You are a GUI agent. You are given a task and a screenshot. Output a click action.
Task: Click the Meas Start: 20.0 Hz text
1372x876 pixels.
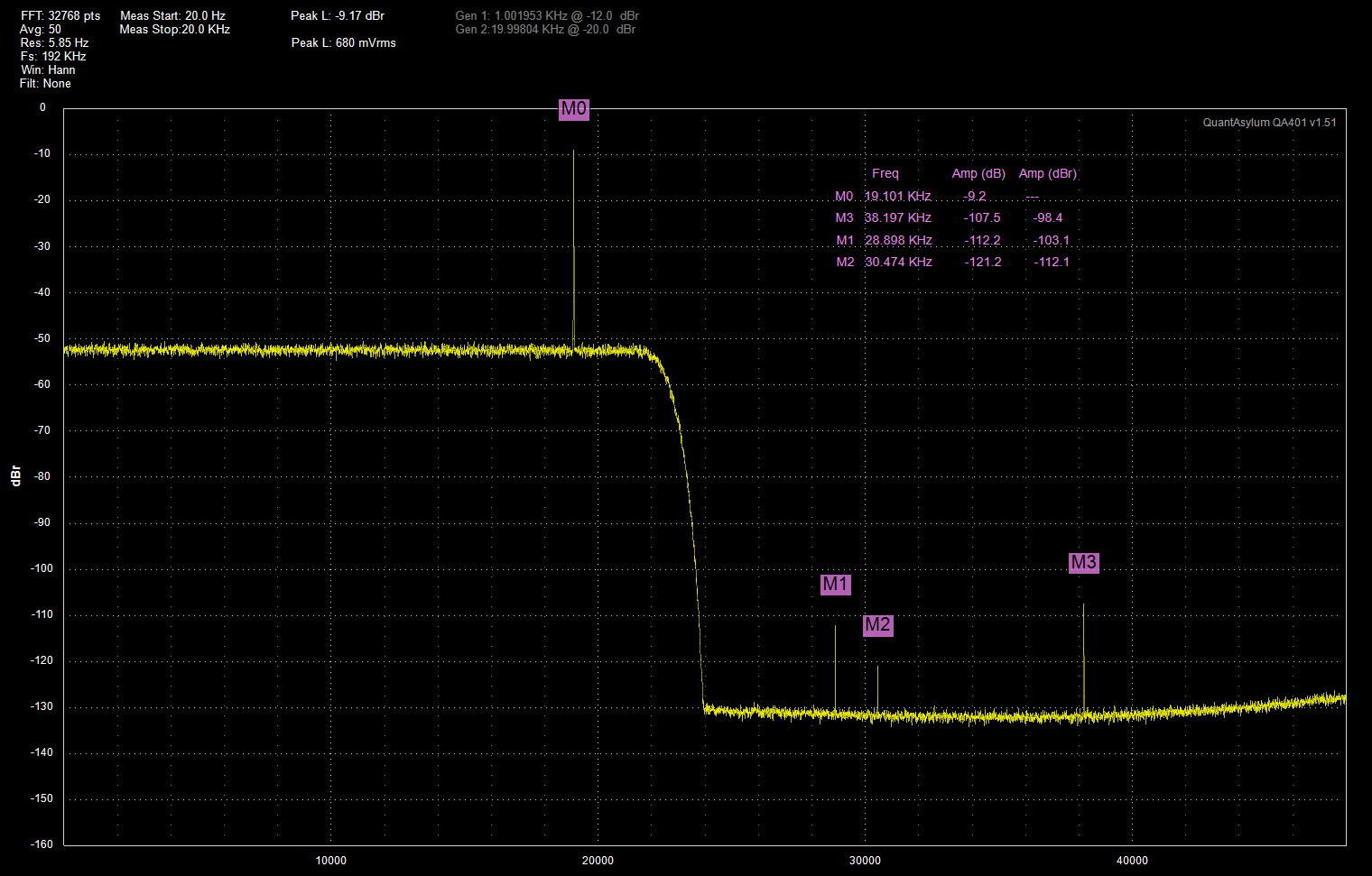coord(172,16)
